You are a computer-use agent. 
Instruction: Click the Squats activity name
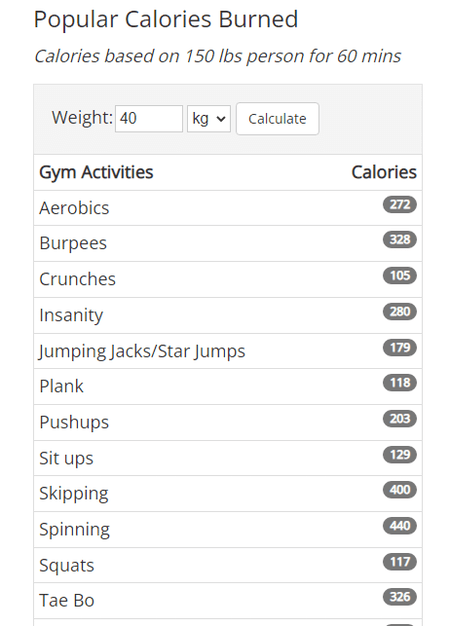[x=67, y=565]
